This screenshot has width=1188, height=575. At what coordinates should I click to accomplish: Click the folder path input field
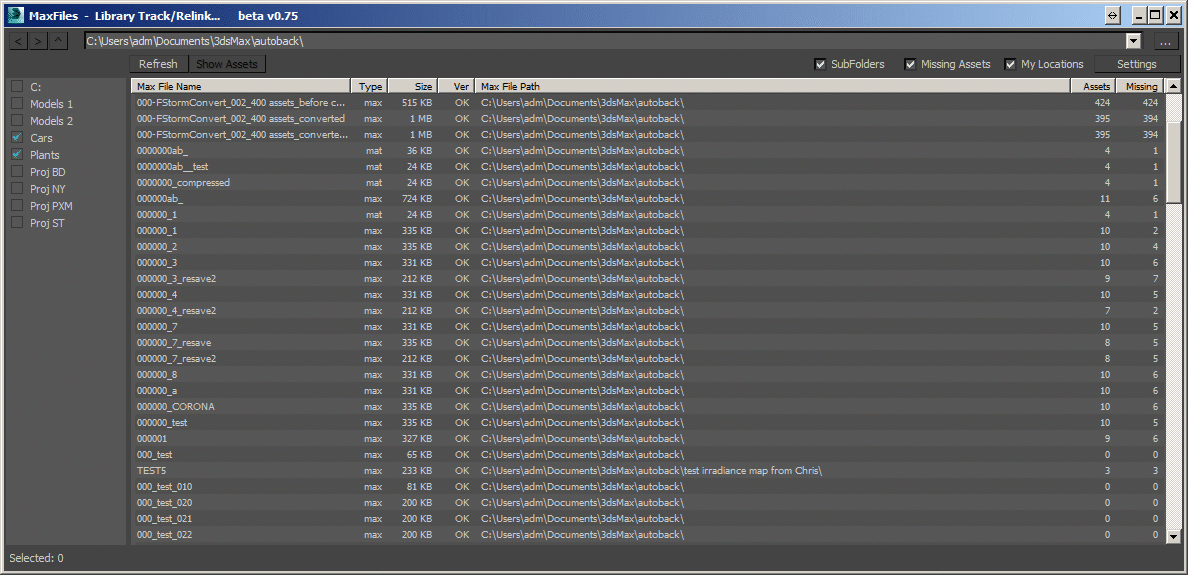(x=605, y=42)
